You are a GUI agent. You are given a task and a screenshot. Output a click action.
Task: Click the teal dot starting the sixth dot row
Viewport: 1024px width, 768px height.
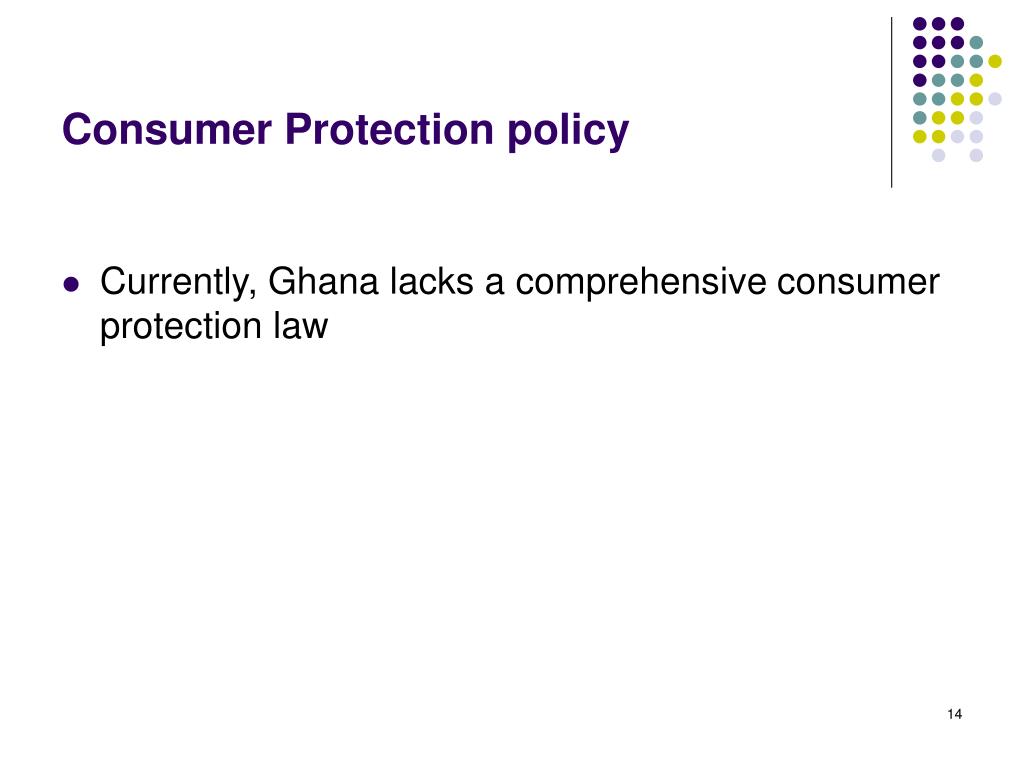pyautogui.click(x=920, y=118)
